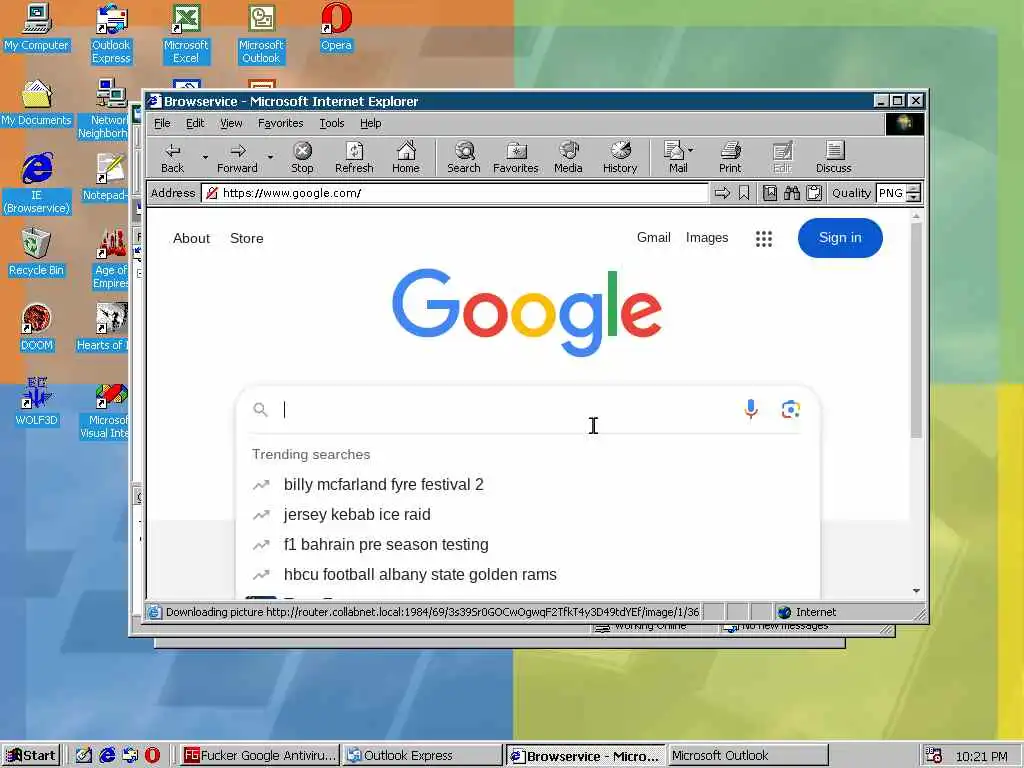
Task: Select hbcu football albany state golden rams
Action: click(x=420, y=575)
